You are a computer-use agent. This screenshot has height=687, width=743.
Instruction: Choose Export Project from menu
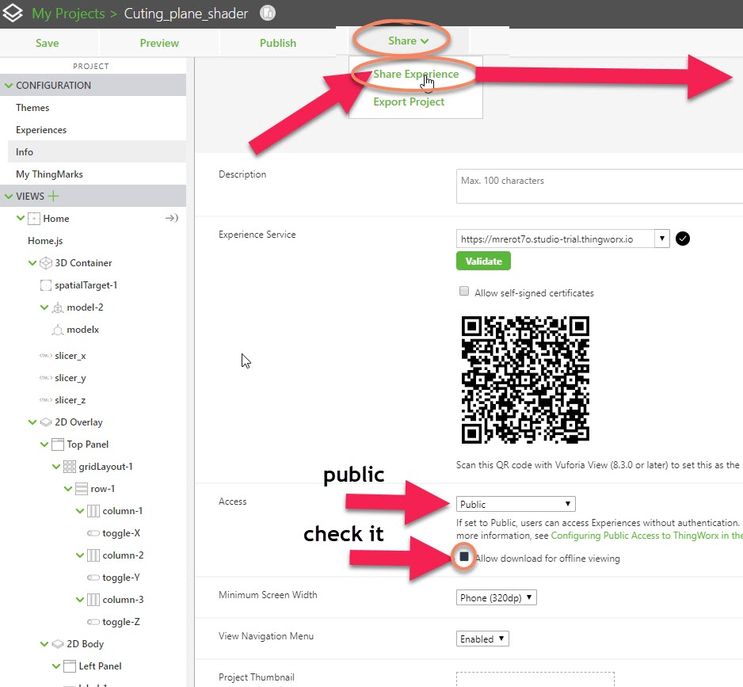coord(408,102)
